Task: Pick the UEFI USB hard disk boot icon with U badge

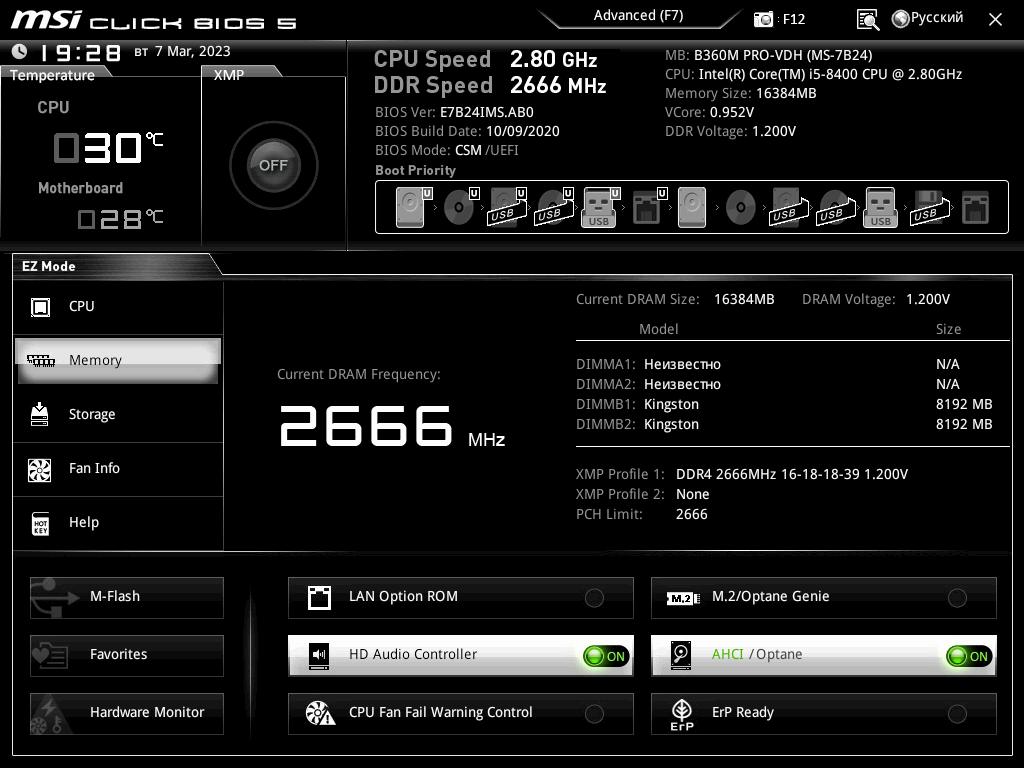Action: pos(507,207)
